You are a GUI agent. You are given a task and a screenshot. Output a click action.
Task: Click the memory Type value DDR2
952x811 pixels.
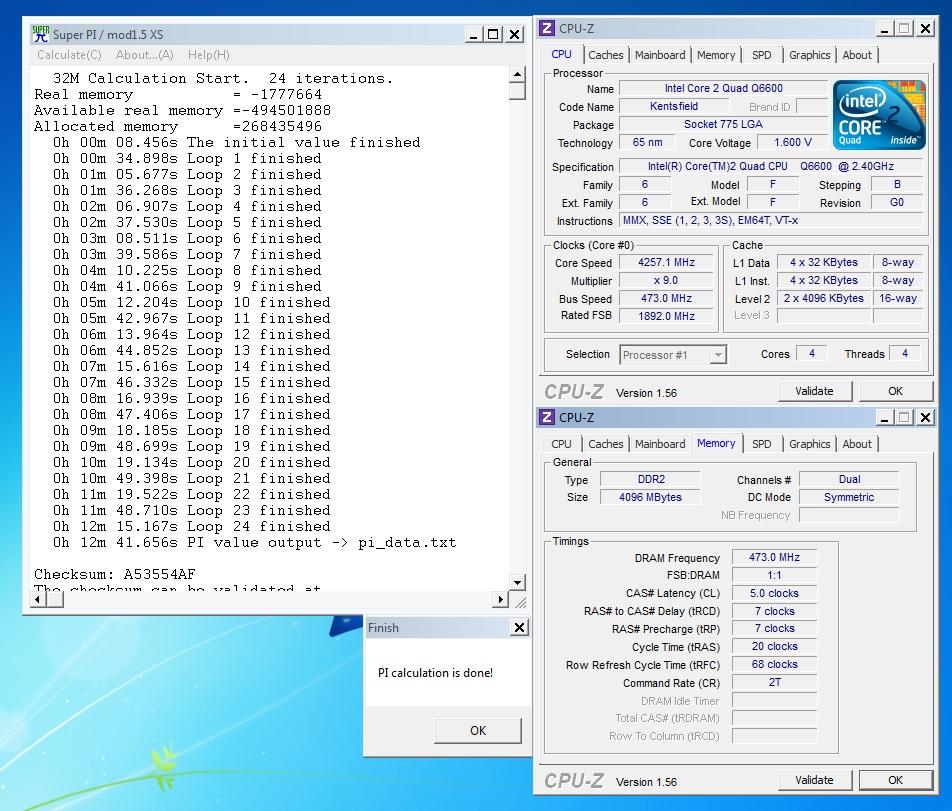click(651, 480)
